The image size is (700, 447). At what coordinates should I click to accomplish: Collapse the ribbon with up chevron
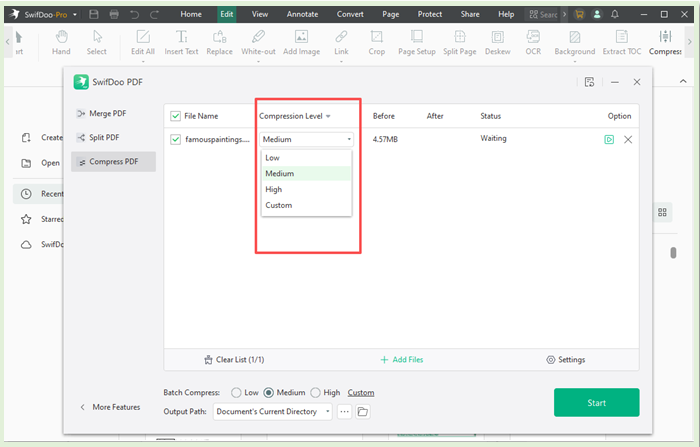683,81
